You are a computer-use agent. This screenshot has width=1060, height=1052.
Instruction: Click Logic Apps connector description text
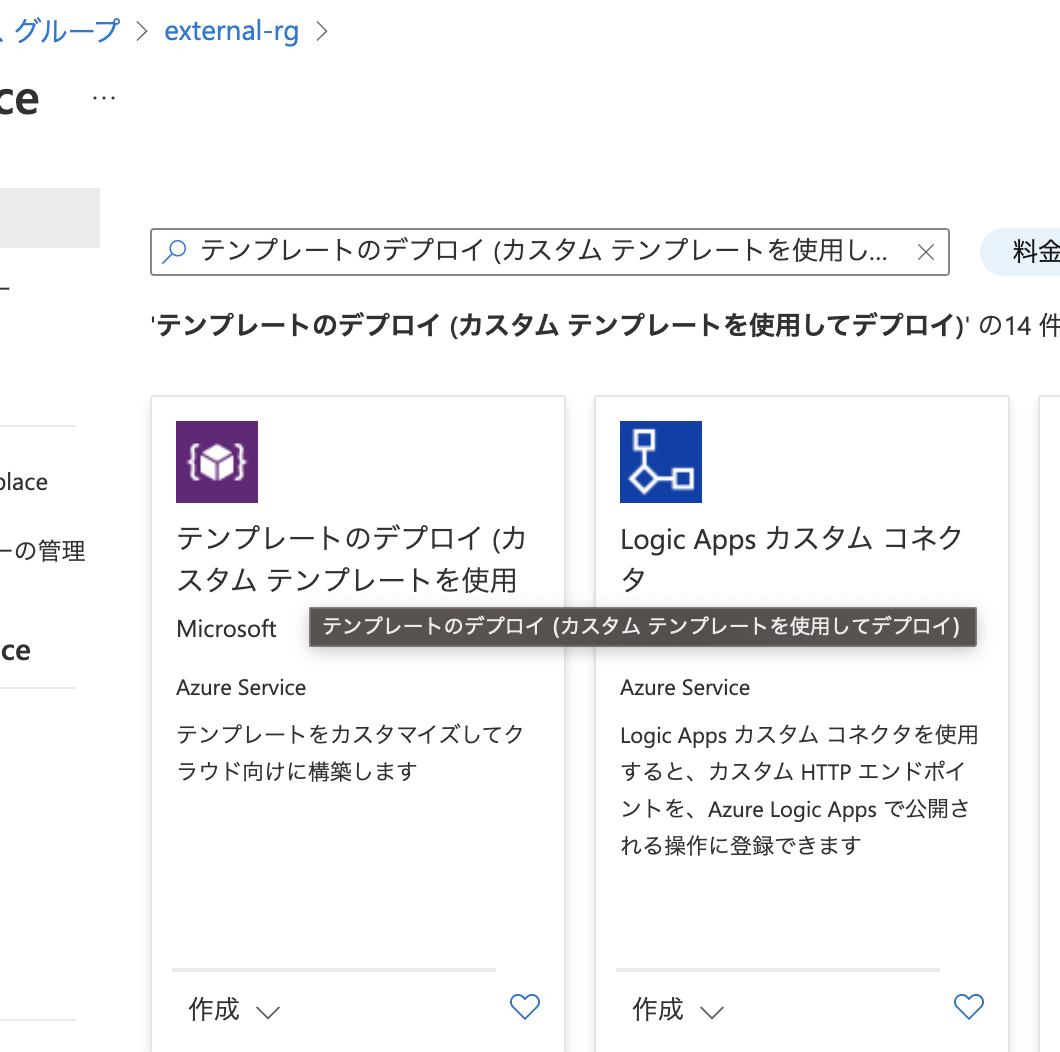799,790
